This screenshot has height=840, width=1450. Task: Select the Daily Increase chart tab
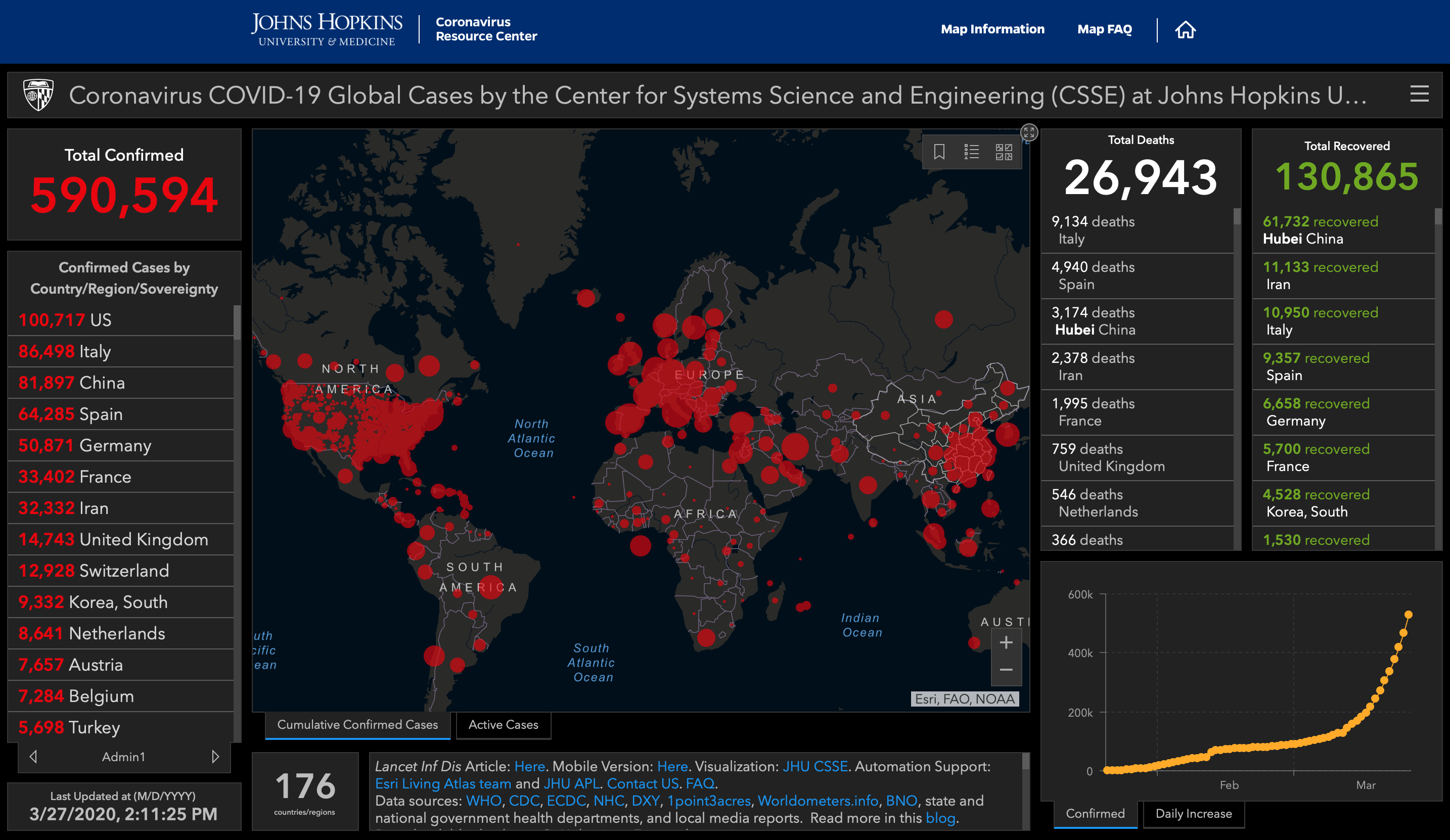[1193, 814]
